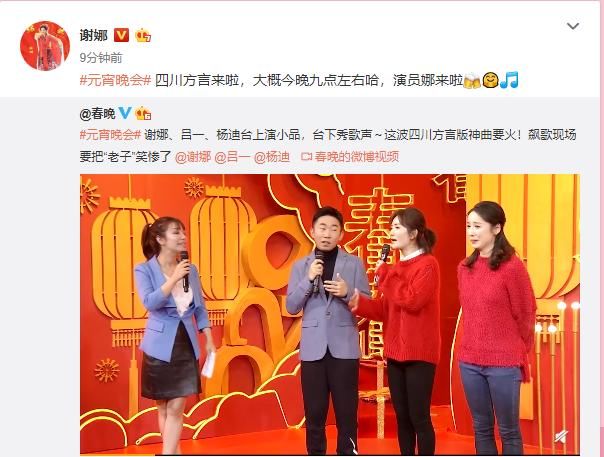Open the @谢娜 mention link
The height and width of the screenshot is (457, 604).
tap(193, 157)
